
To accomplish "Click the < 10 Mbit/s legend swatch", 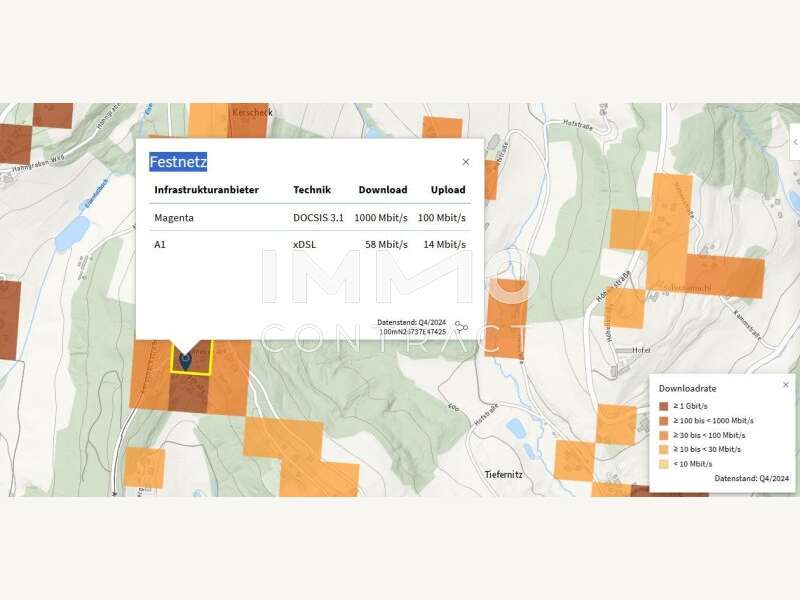I will click(x=665, y=463).
